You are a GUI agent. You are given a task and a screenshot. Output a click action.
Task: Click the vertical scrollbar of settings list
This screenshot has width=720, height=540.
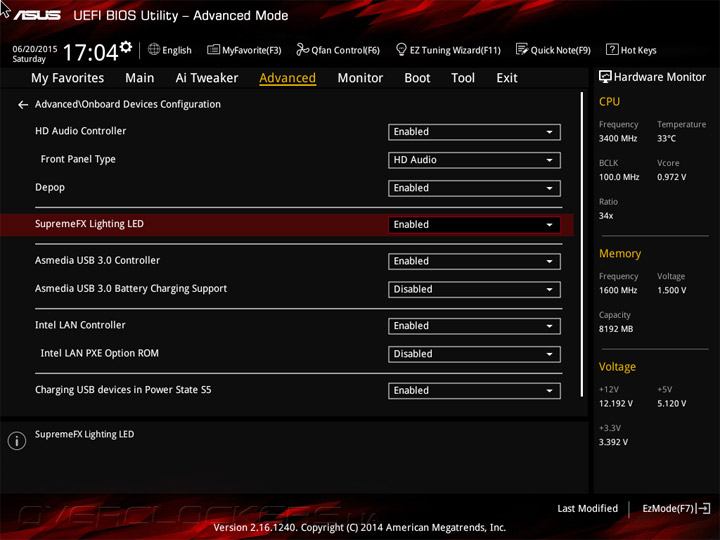click(582, 245)
